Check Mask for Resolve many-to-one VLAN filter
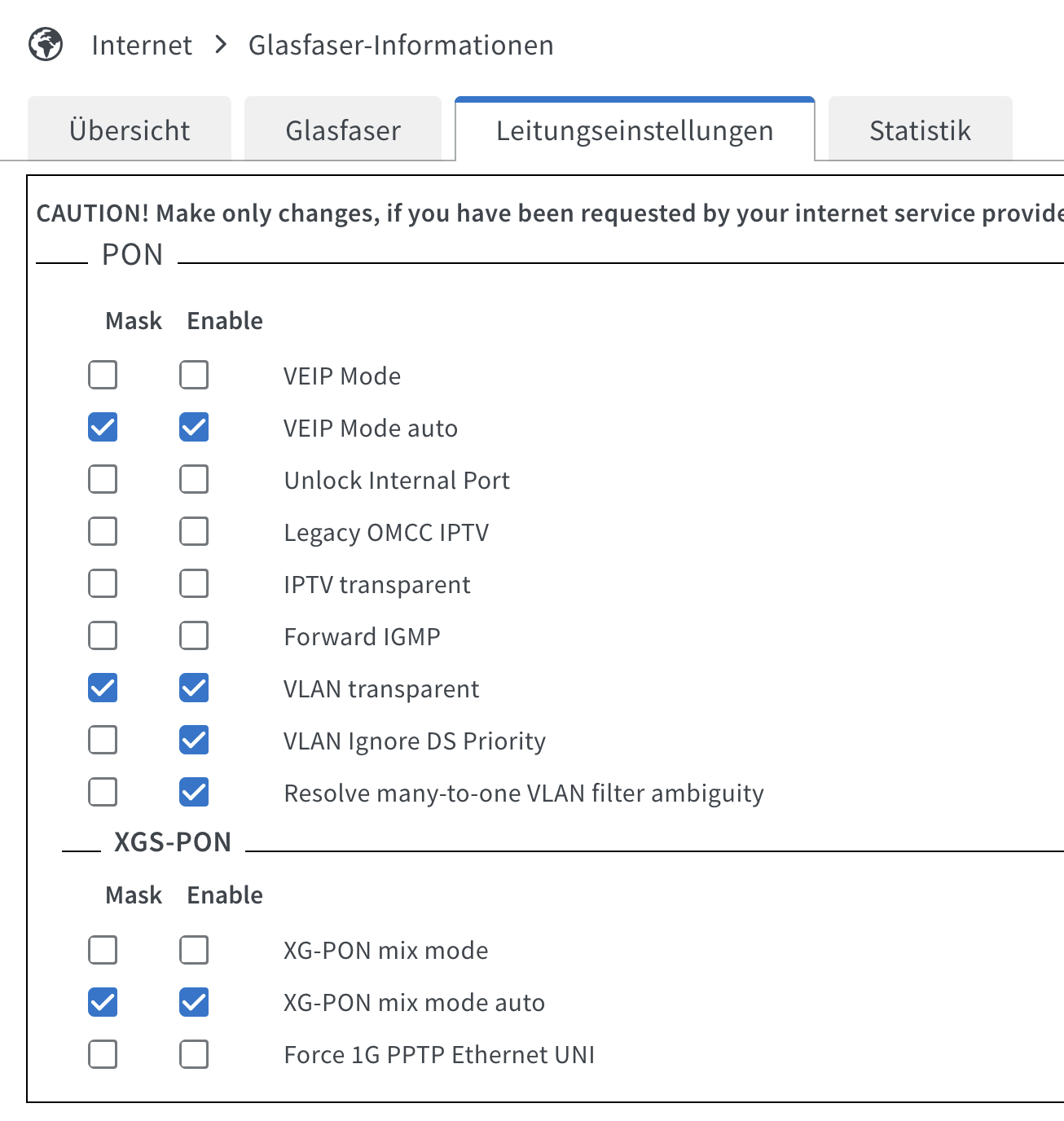1064x1121 pixels. coord(103,792)
